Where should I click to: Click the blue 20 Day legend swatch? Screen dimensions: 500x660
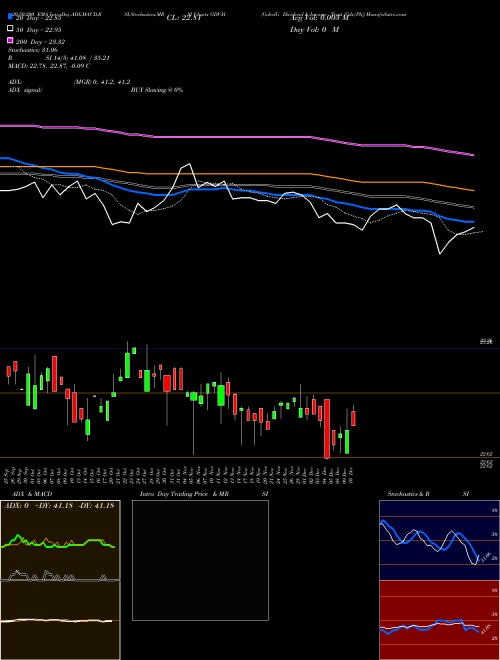coord(10,17)
